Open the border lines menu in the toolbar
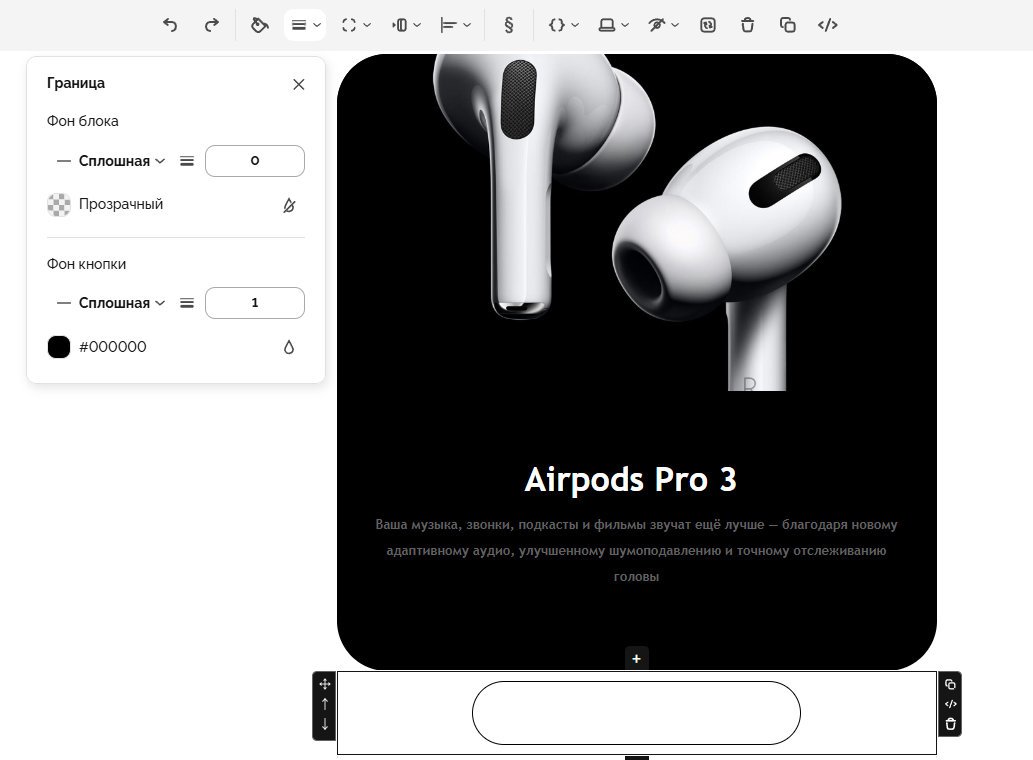The height and width of the screenshot is (760, 1033). [305, 25]
